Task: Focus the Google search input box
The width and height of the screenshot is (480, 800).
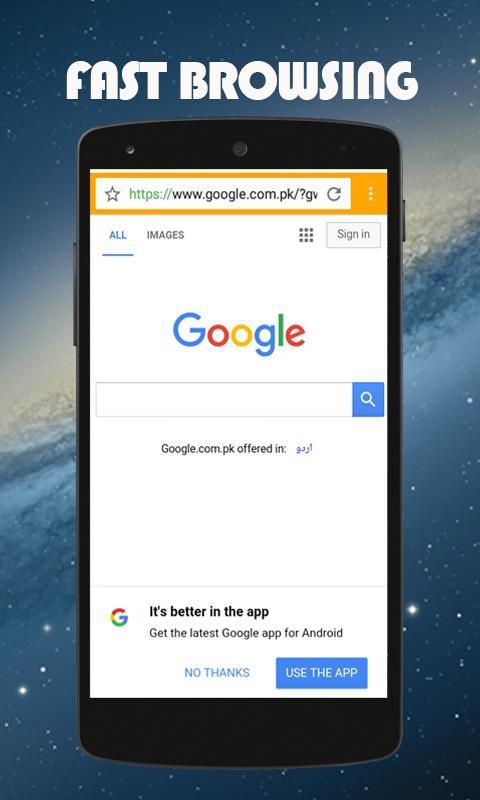Action: click(x=224, y=399)
